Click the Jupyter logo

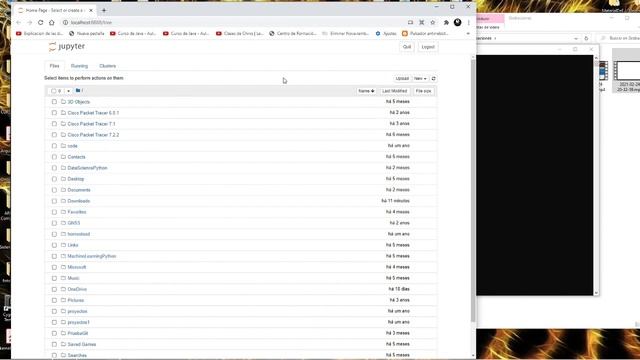tap(67, 47)
